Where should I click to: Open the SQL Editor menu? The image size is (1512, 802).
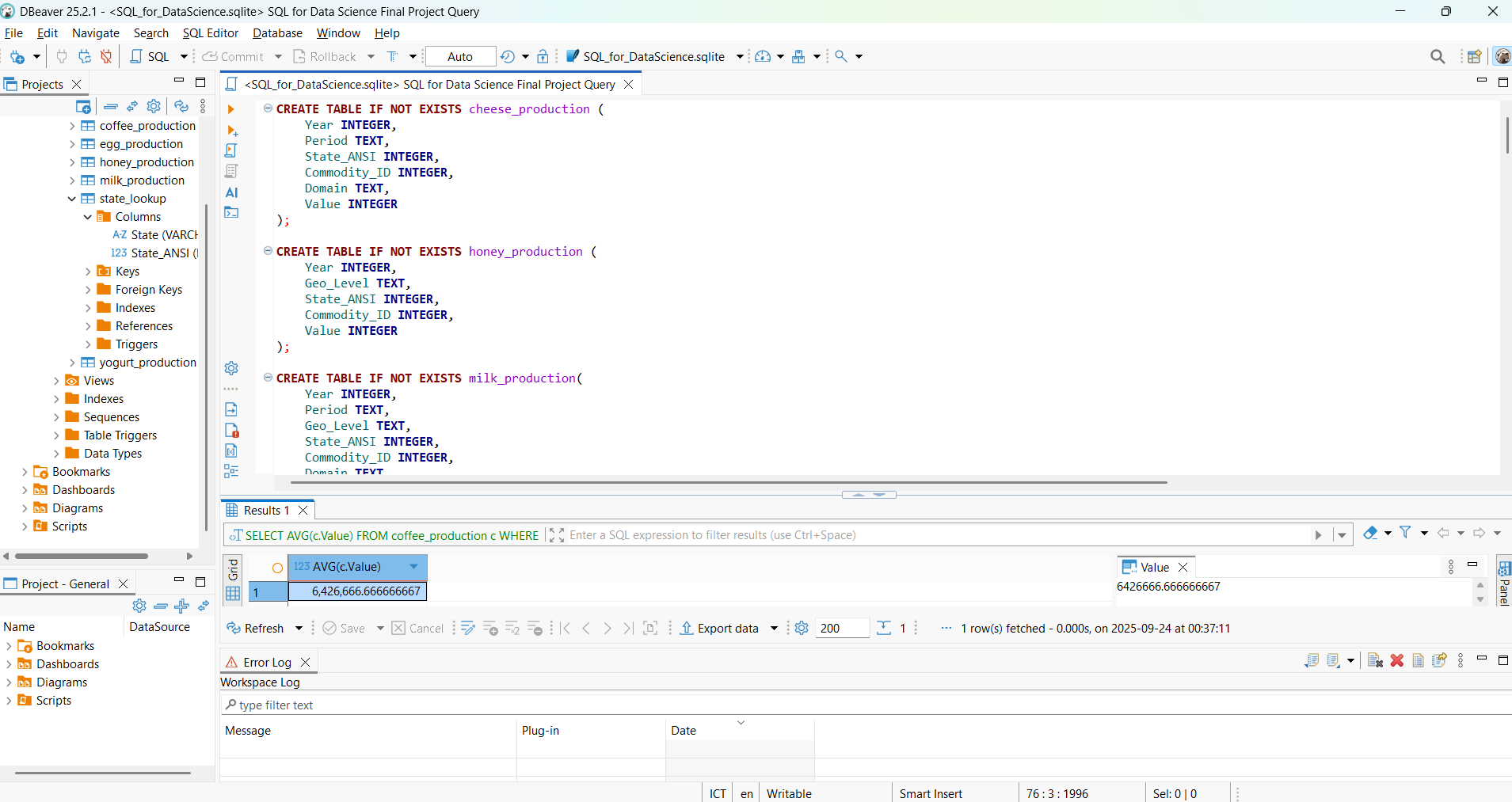(210, 33)
